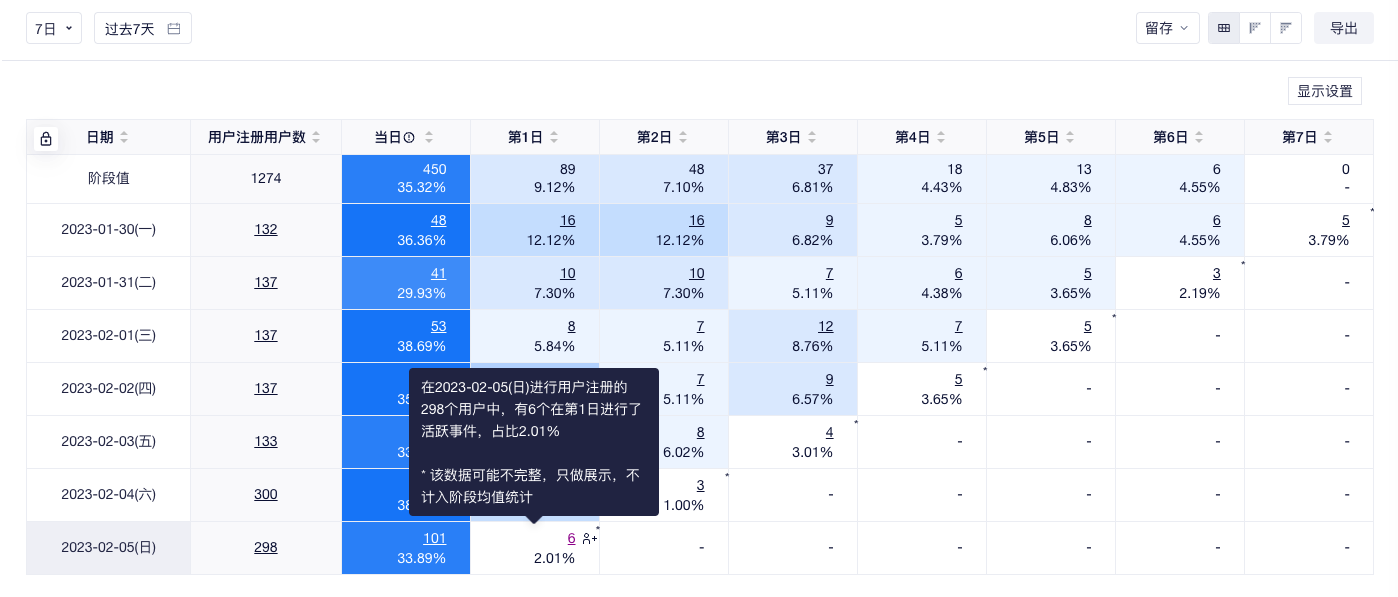1398x597 pixels.
Task: Click the 导出 export button
Action: pyautogui.click(x=1343, y=28)
